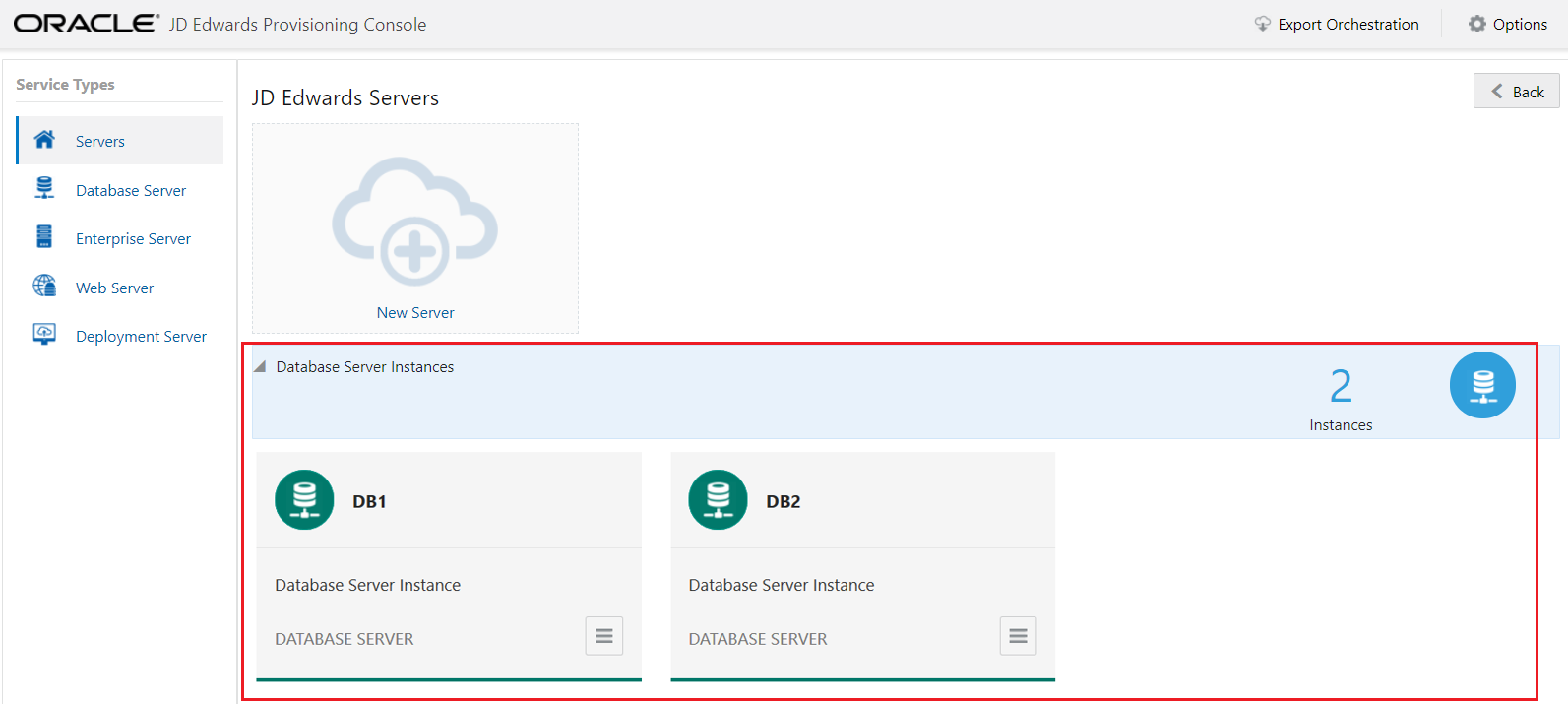Viewport: 1568px width, 704px height.
Task: Click the New Server cloud plus icon
Action: pyautogui.click(x=414, y=221)
